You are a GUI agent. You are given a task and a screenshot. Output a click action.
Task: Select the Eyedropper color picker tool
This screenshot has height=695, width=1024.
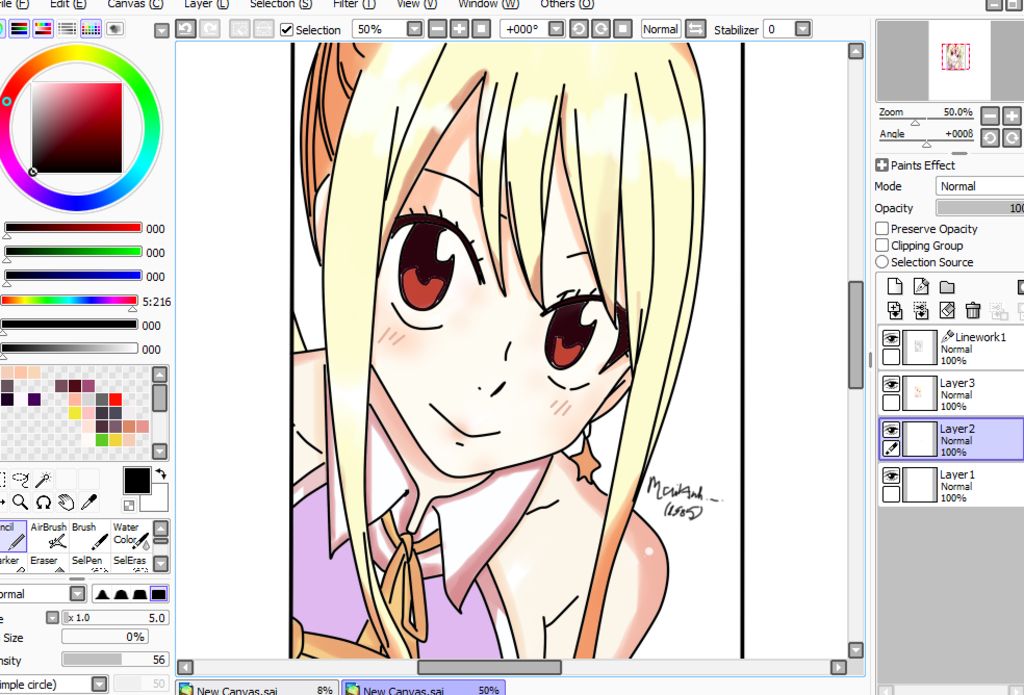[x=89, y=502]
